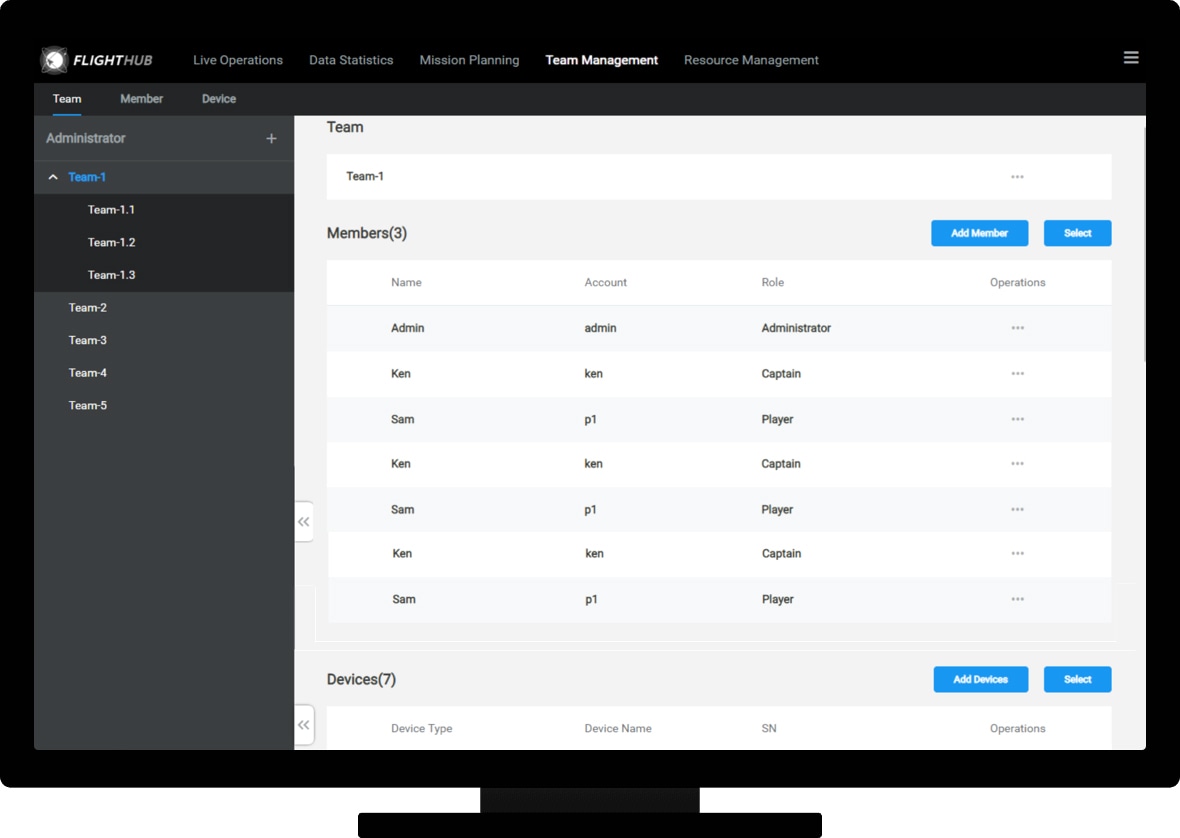Click the FlightHub logo
This screenshot has height=838, width=1180.
97,60
